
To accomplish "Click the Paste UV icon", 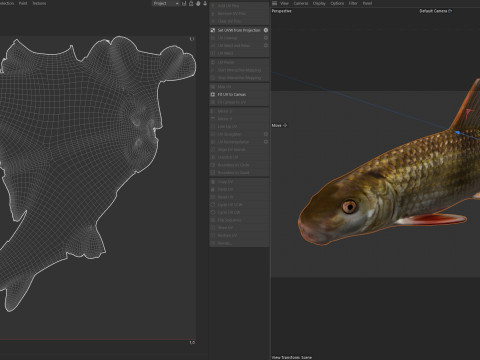I will (x=213, y=189).
